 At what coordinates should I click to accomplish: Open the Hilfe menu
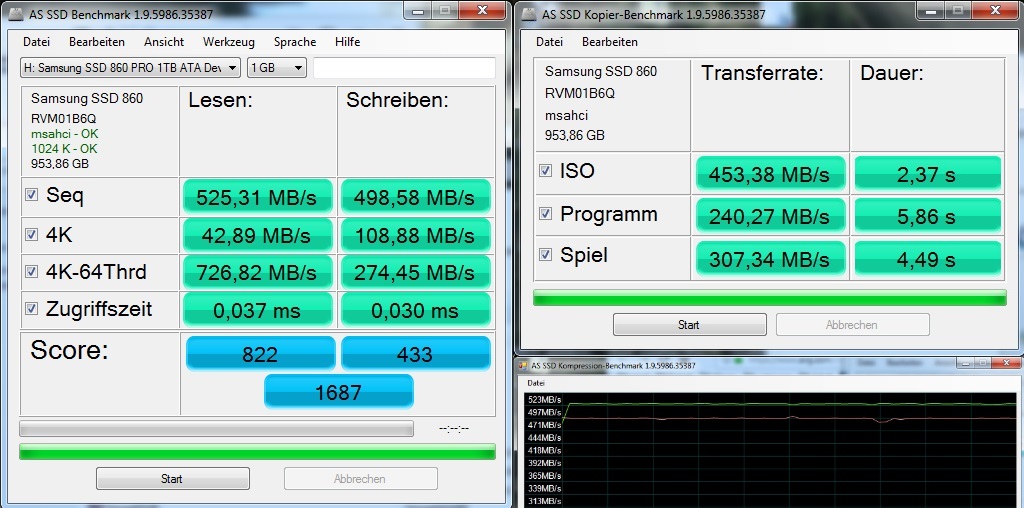click(x=347, y=42)
